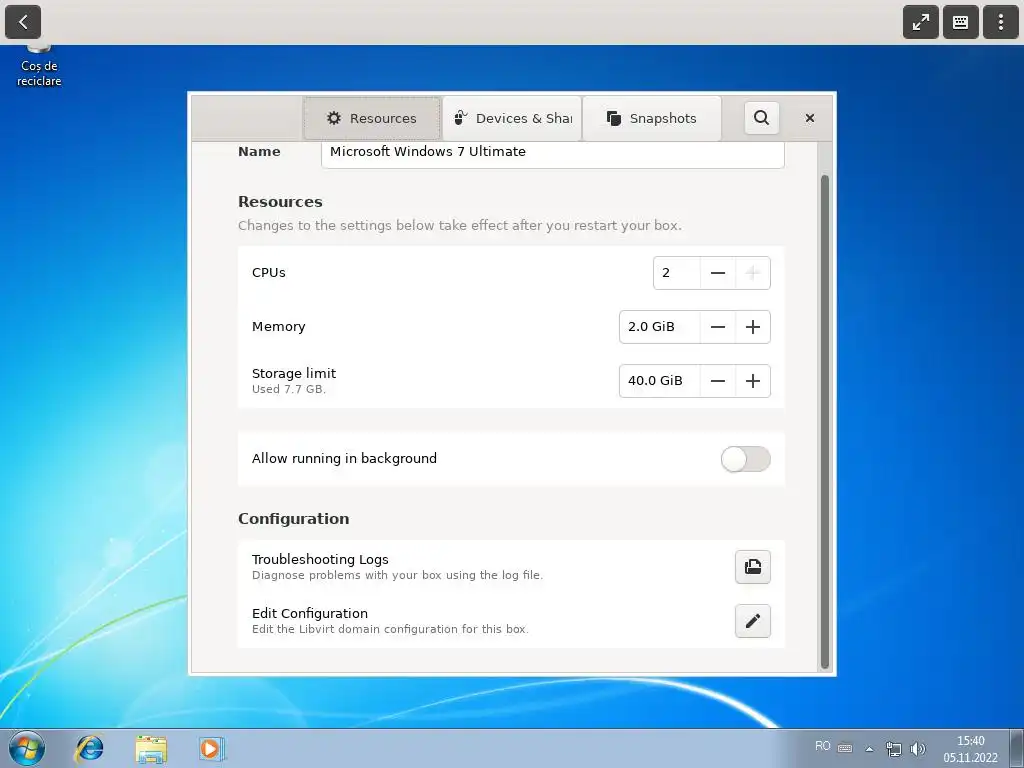1024x768 pixels.
Task: Enter fullscreen with the expand arrows icon
Action: 921,22
